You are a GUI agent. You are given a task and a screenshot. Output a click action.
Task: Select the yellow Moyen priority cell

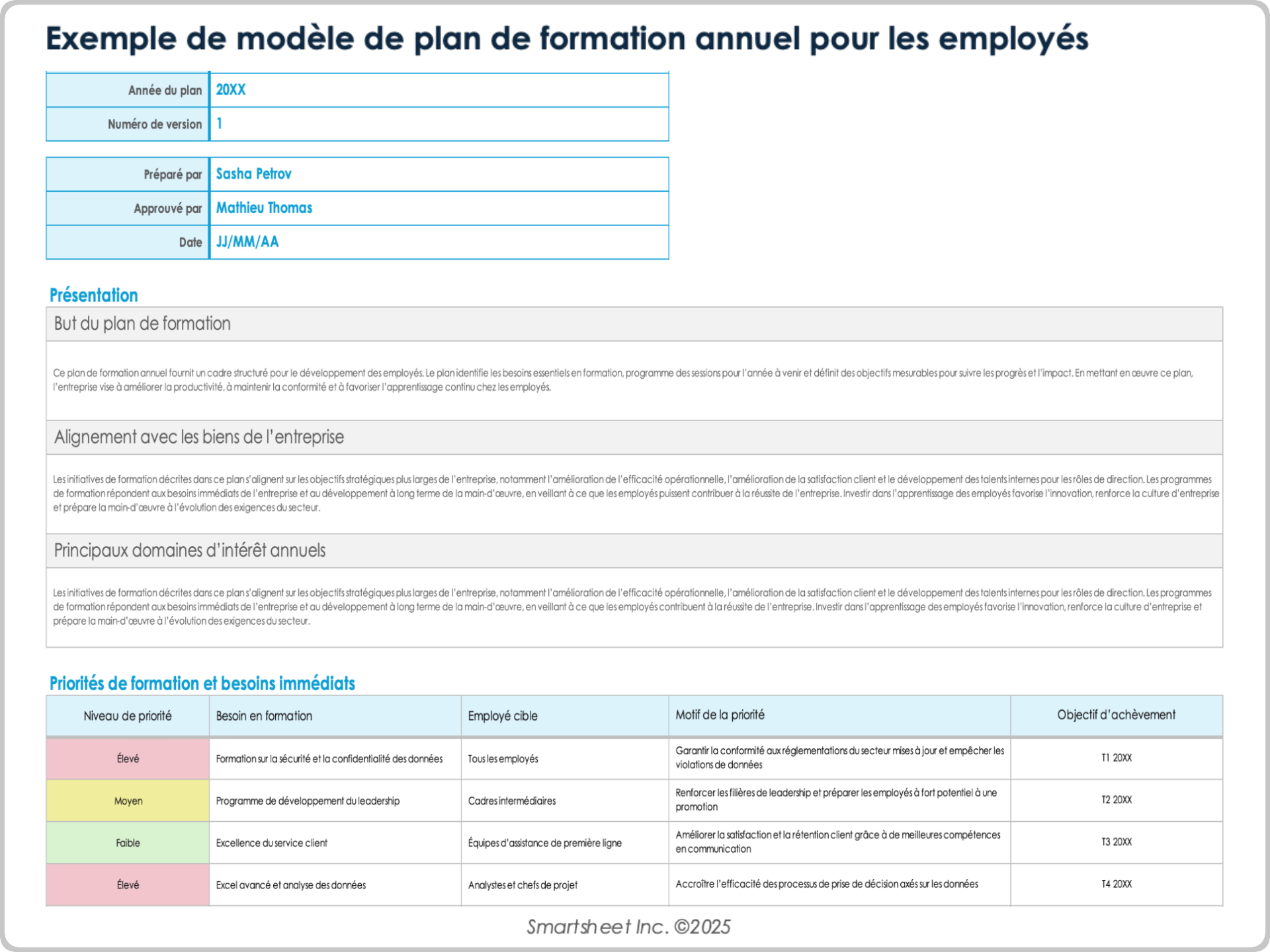[x=128, y=801]
